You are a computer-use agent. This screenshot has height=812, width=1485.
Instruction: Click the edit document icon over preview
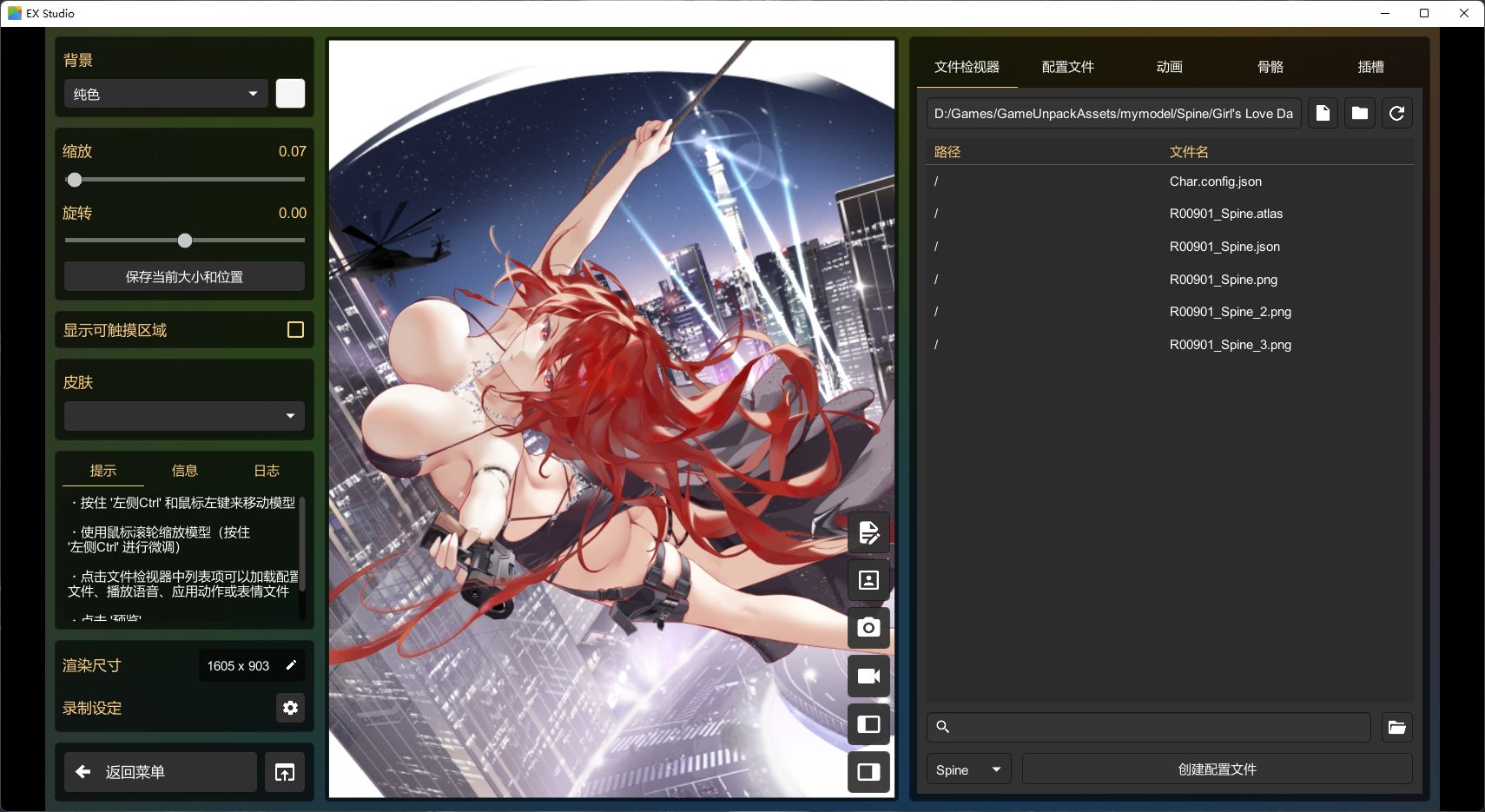click(868, 532)
